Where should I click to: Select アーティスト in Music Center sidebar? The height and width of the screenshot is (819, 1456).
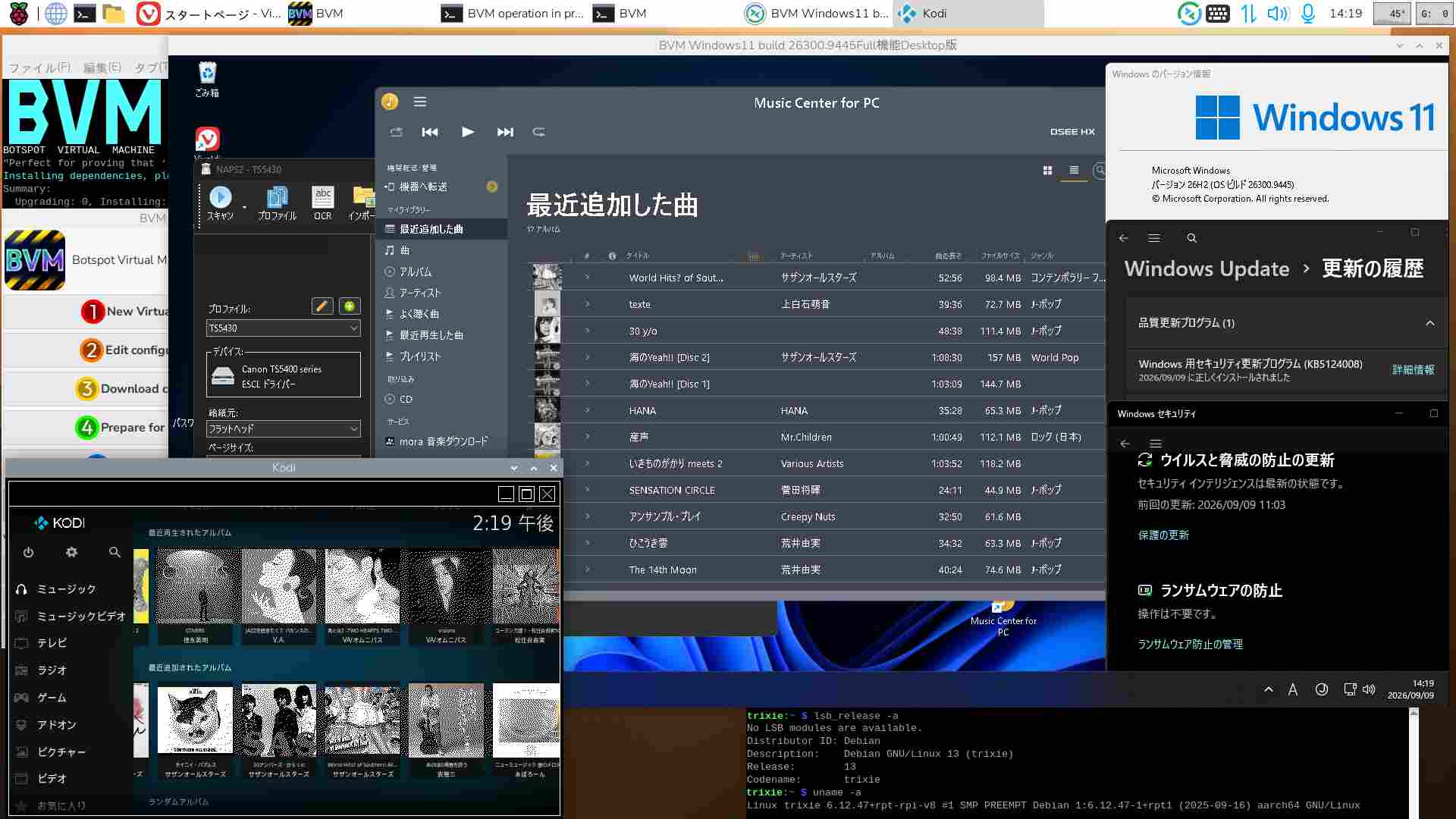[420, 293]
